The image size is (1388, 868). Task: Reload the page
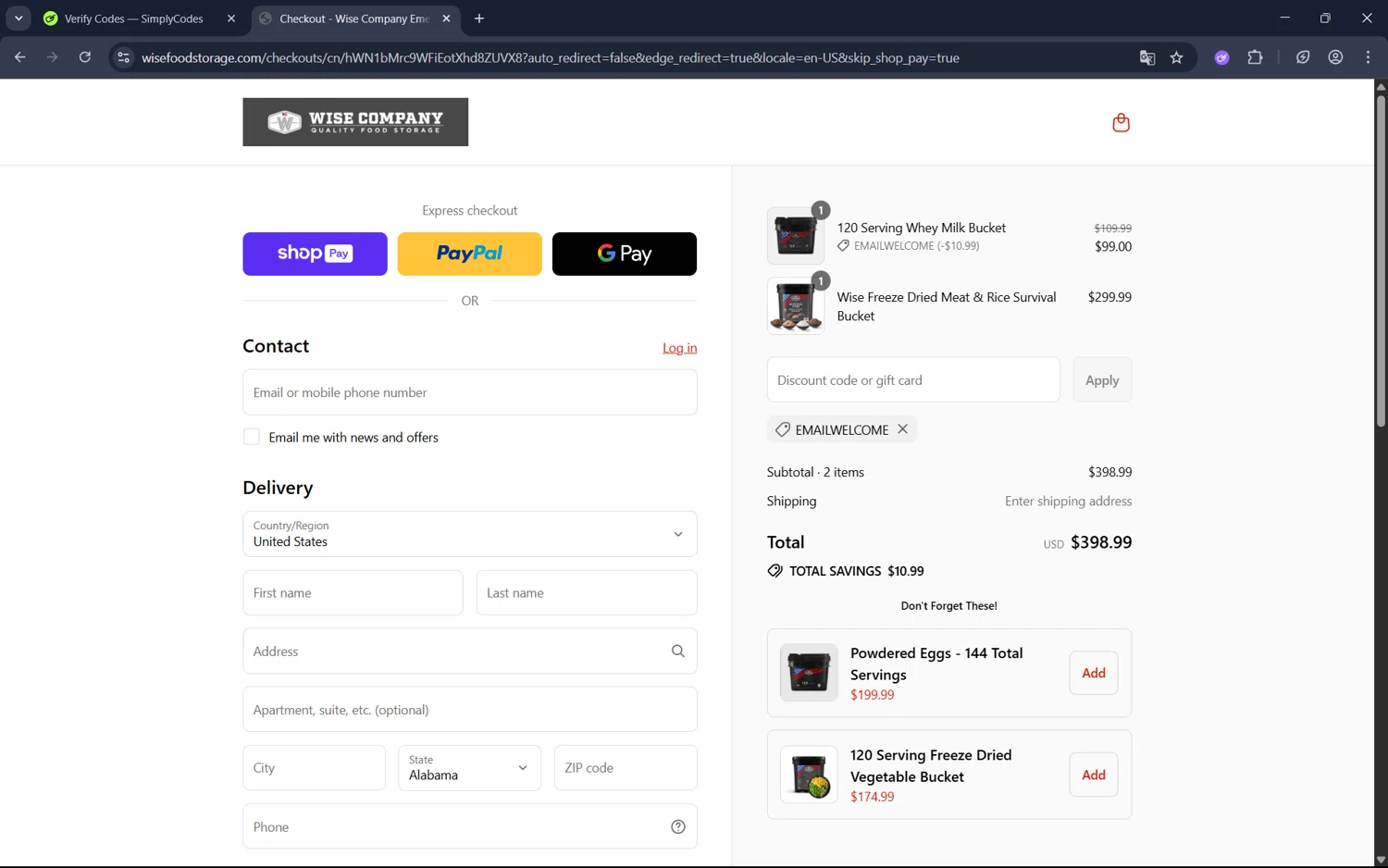point(84,57)
